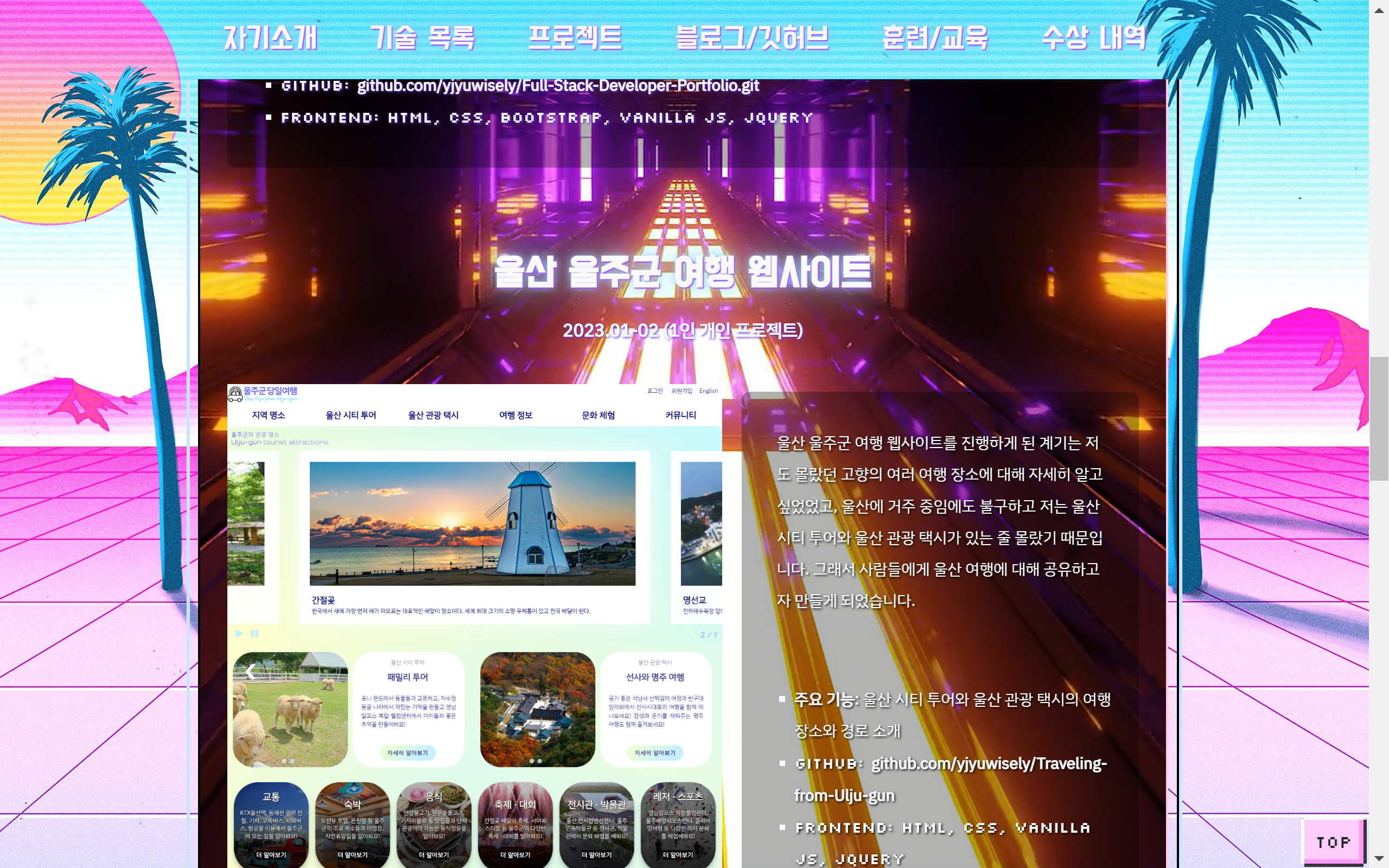Viewport: 1389px width, 868px height.
Task: Click the carousel next arrow below the windmill slide
Action: [486, 633]
